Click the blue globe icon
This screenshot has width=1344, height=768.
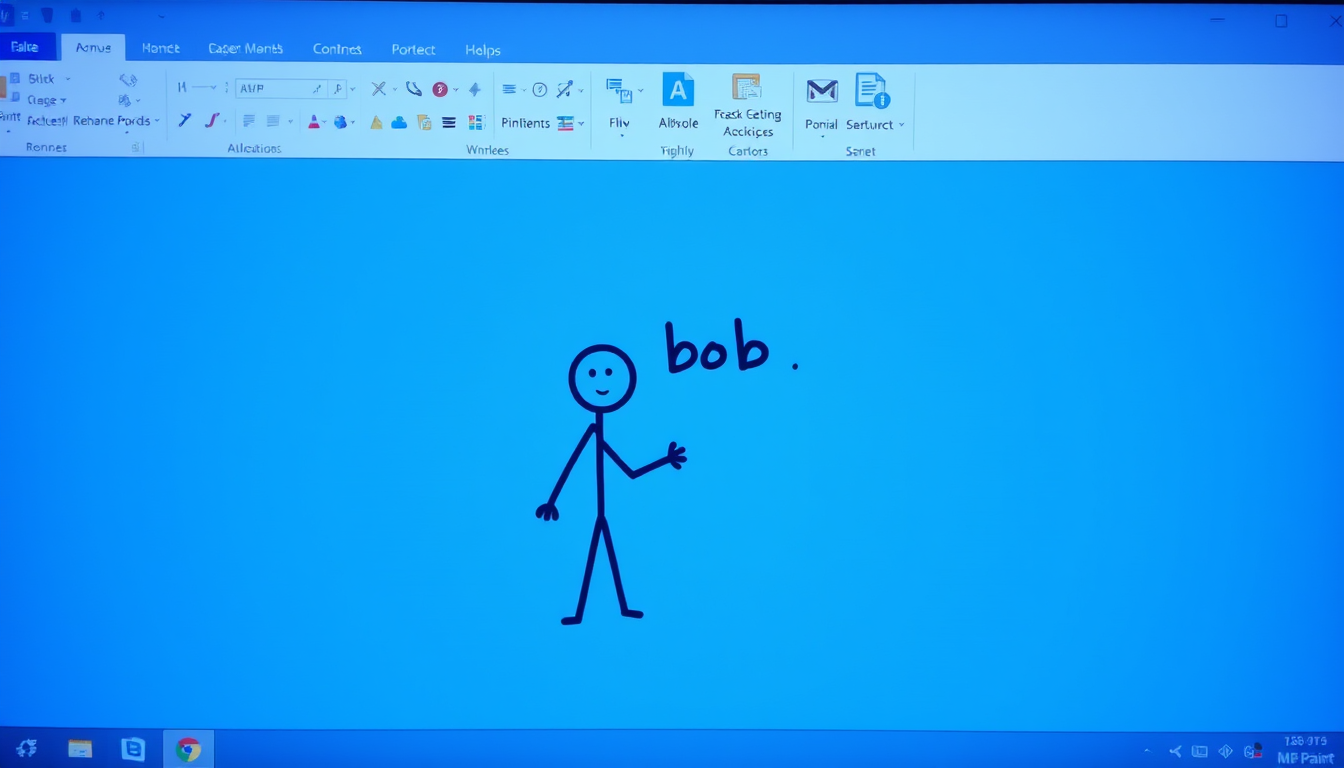pos(341,122)
